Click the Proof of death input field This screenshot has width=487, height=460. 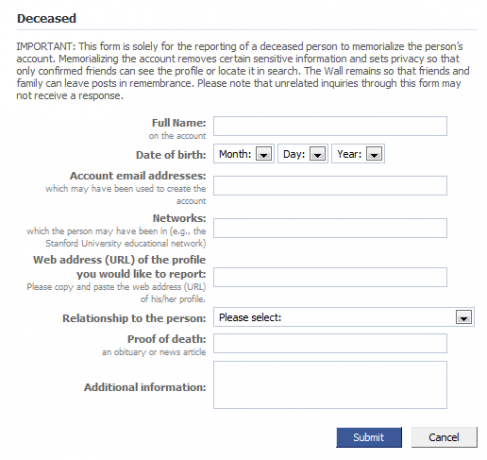[330, 343]
